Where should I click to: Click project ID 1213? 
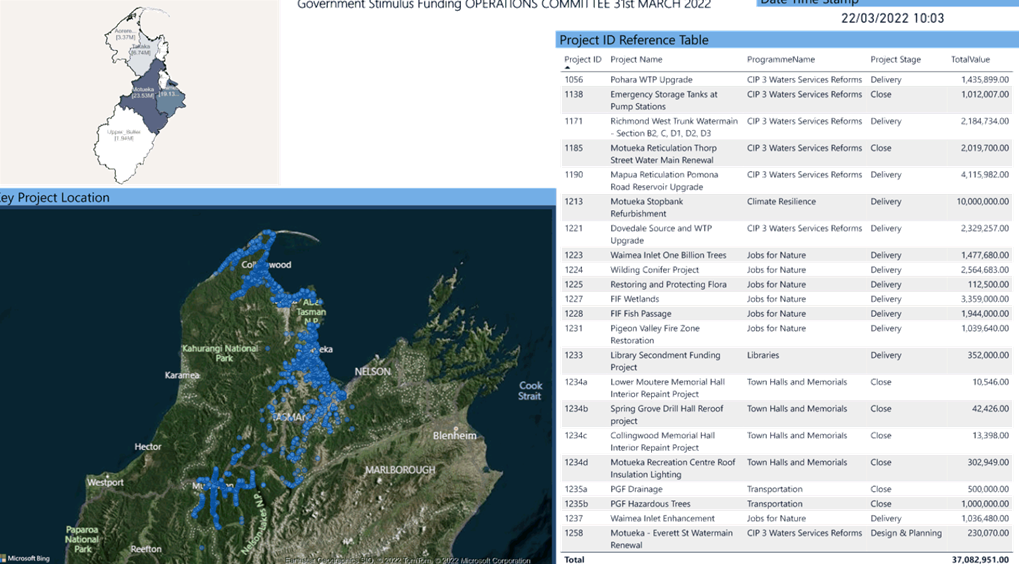pyautogui.click(x=574, y=201)
